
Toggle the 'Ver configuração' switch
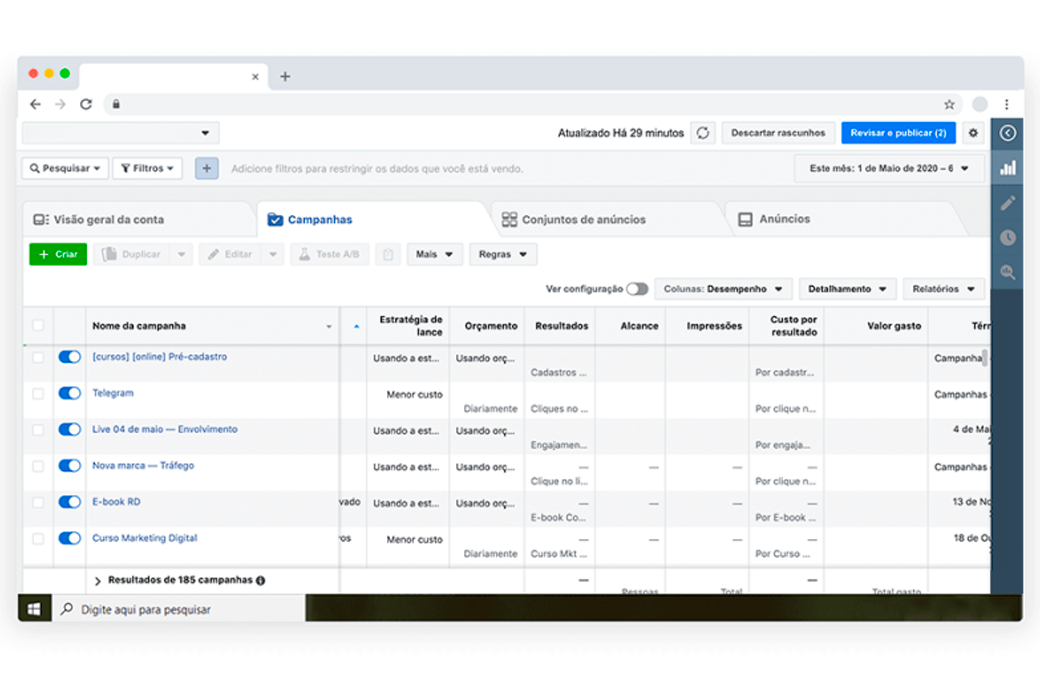pyautogui.click(x=637, y=289)
